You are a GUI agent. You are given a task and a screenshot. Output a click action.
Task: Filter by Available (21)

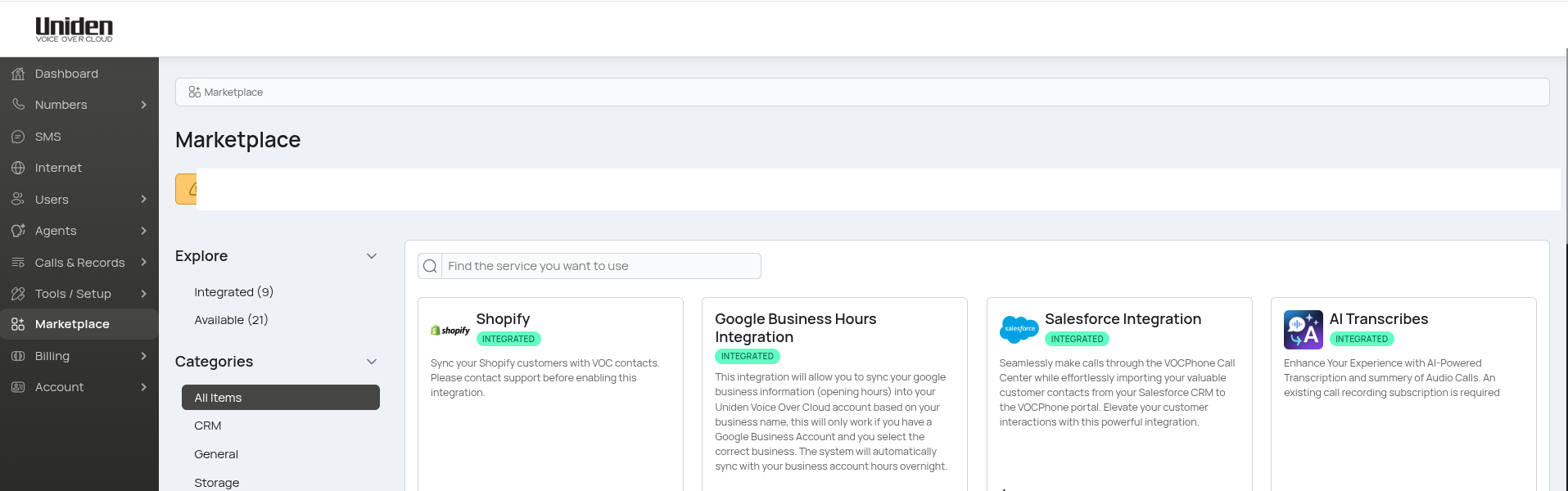231,320
